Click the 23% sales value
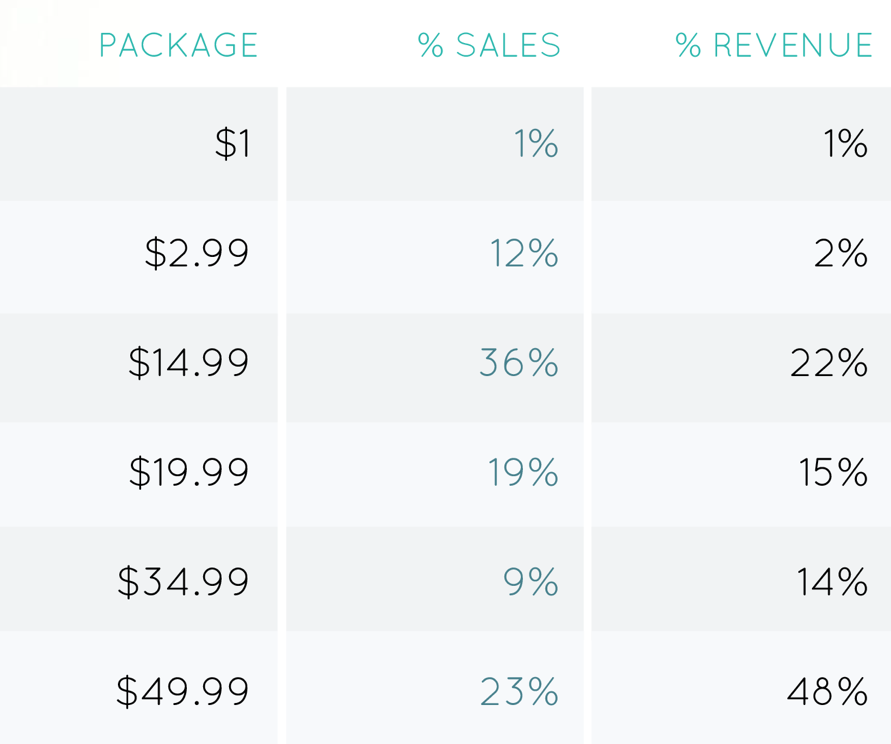The width and height of the screenshot is (891, 744). (x=519, y=692)
